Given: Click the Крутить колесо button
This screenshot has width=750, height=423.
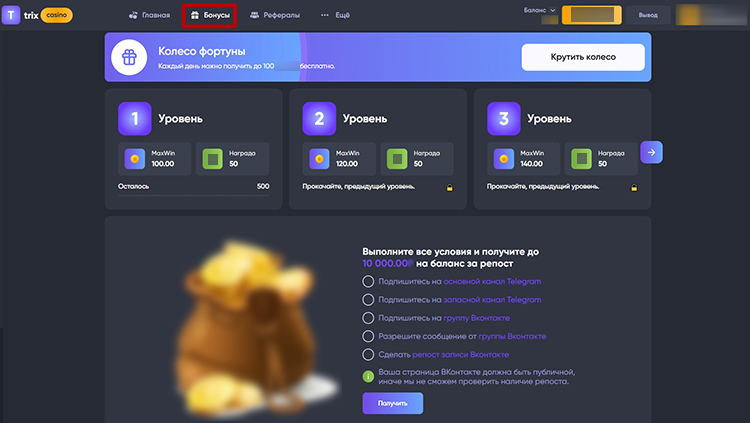Looking at the screenshot, I should click(x=583, y=57).
